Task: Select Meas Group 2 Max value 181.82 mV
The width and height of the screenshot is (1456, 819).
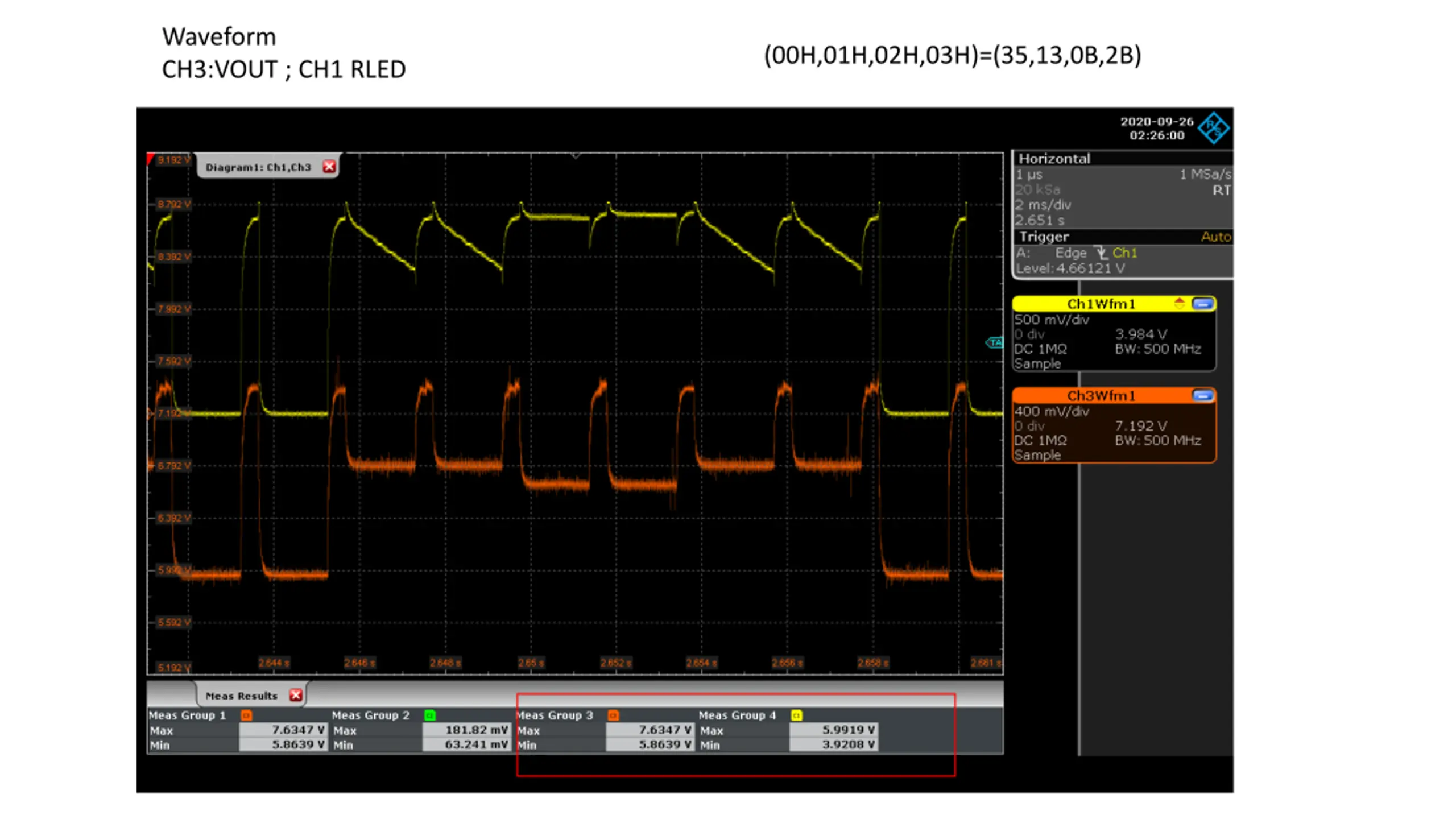Action: pos(466,730)
